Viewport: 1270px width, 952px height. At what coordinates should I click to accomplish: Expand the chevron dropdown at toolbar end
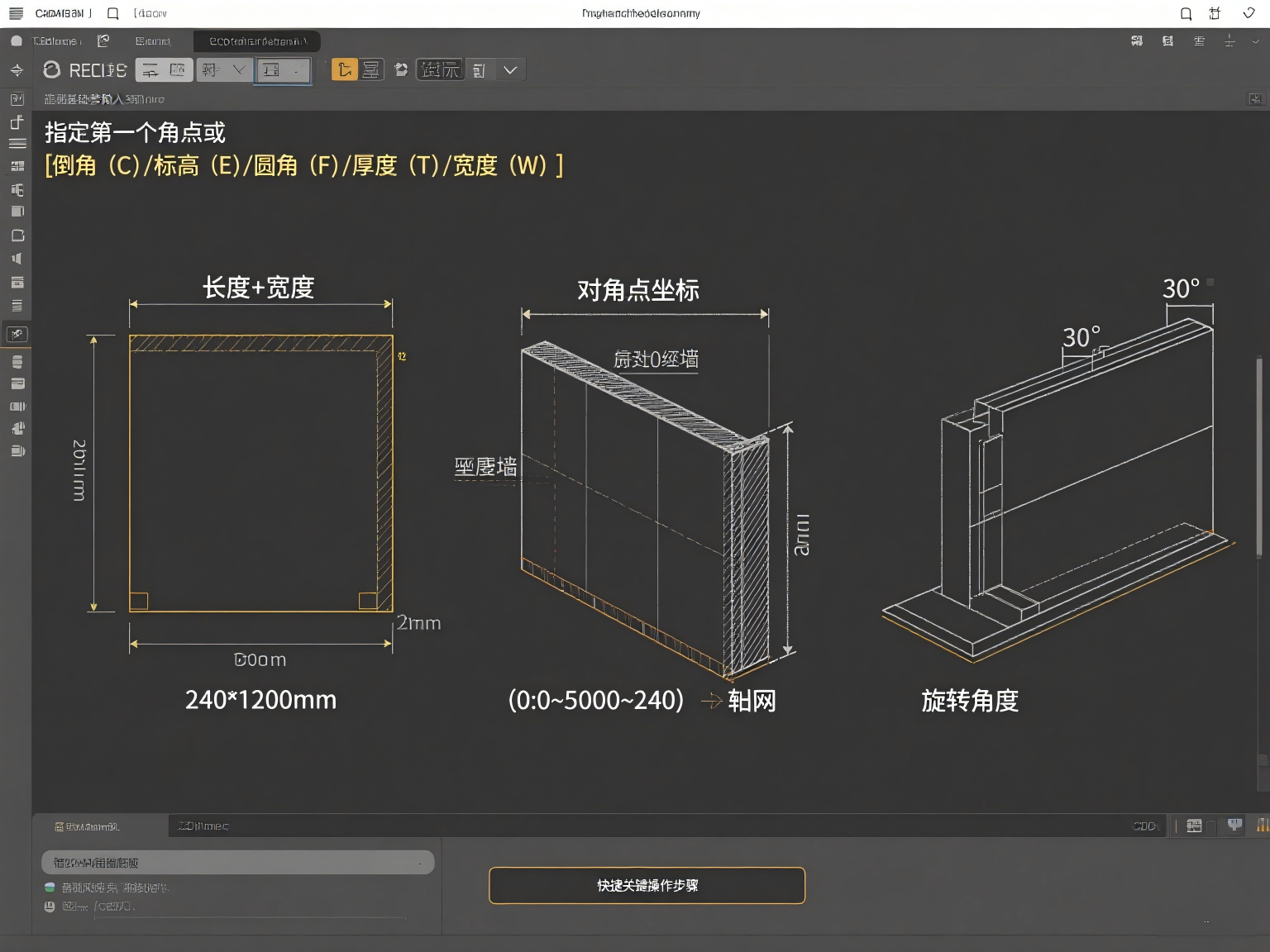point(510,70)
